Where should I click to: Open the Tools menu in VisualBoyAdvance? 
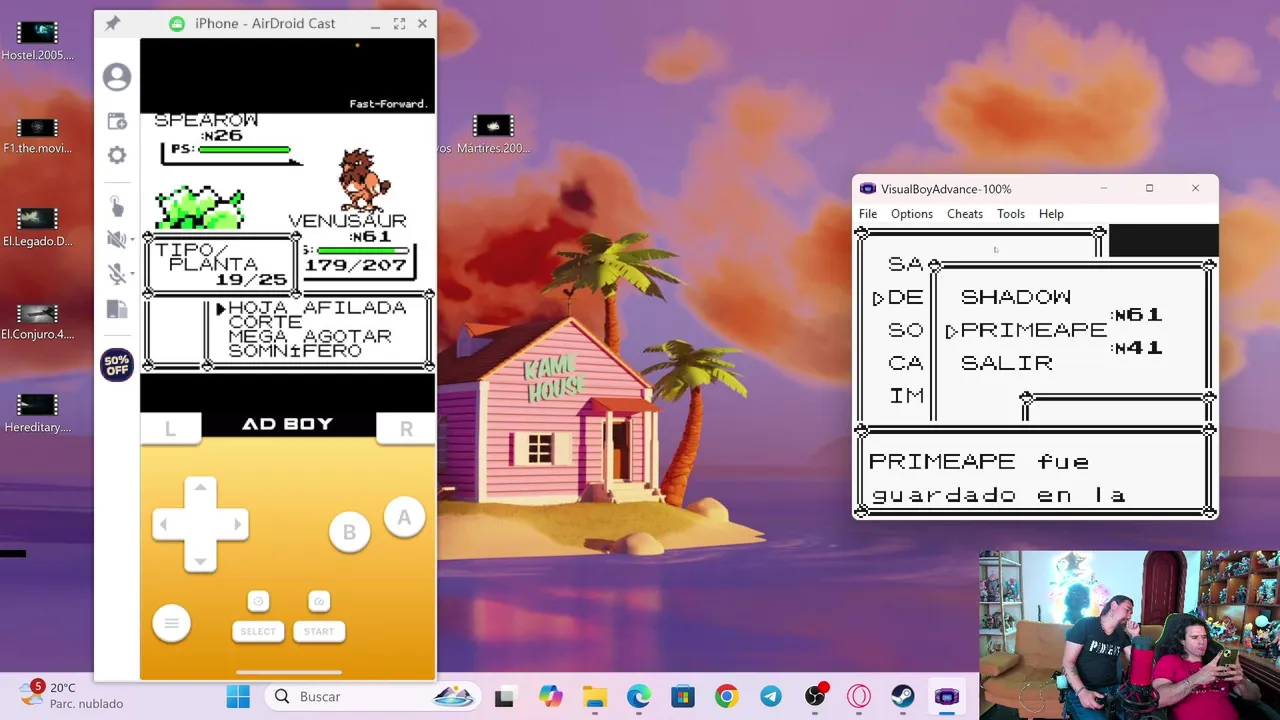click(1011, 214)
